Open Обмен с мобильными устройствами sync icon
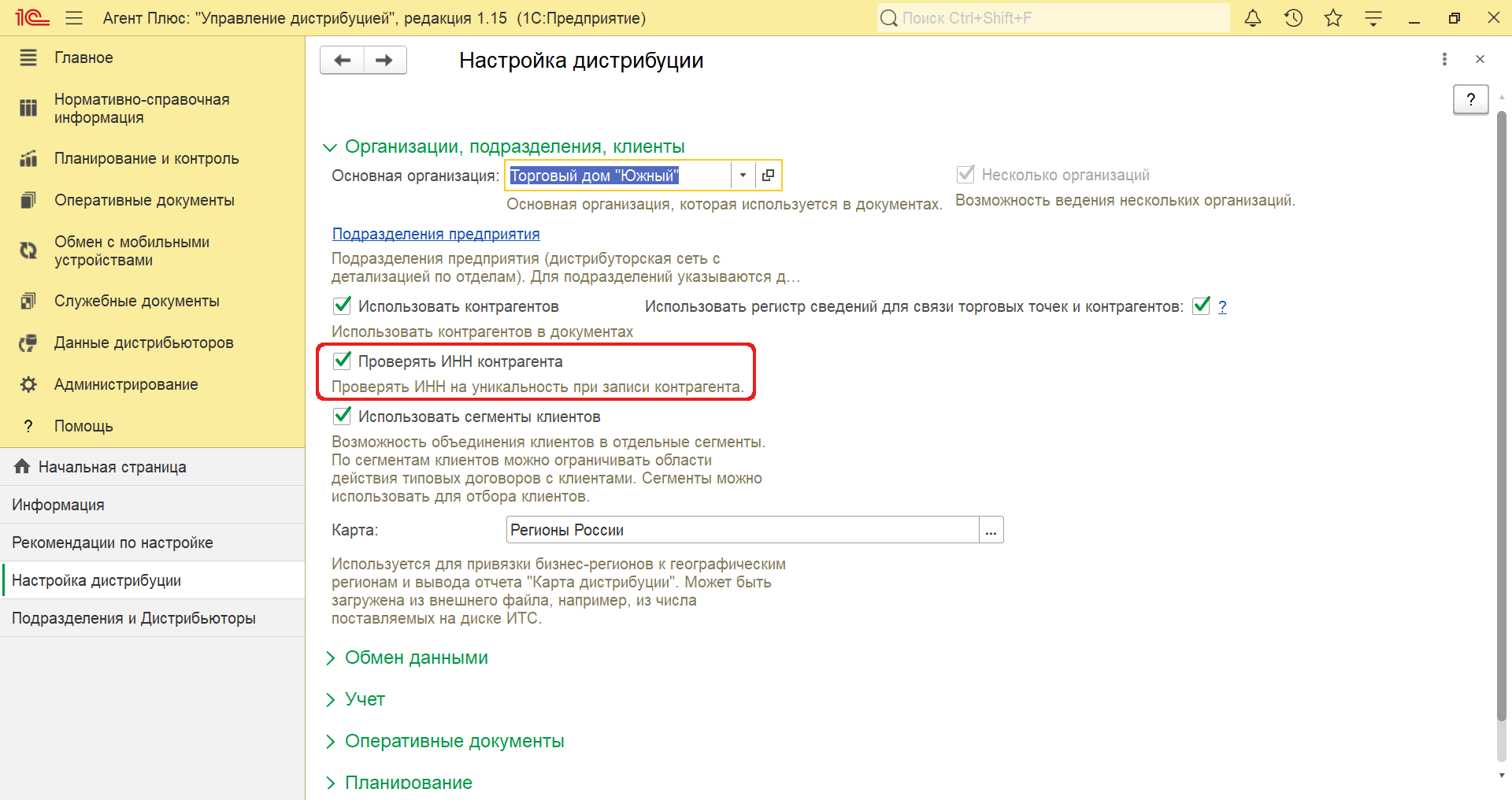The image size is (1512, 800). pyautogui.click(x=28, y=250)
